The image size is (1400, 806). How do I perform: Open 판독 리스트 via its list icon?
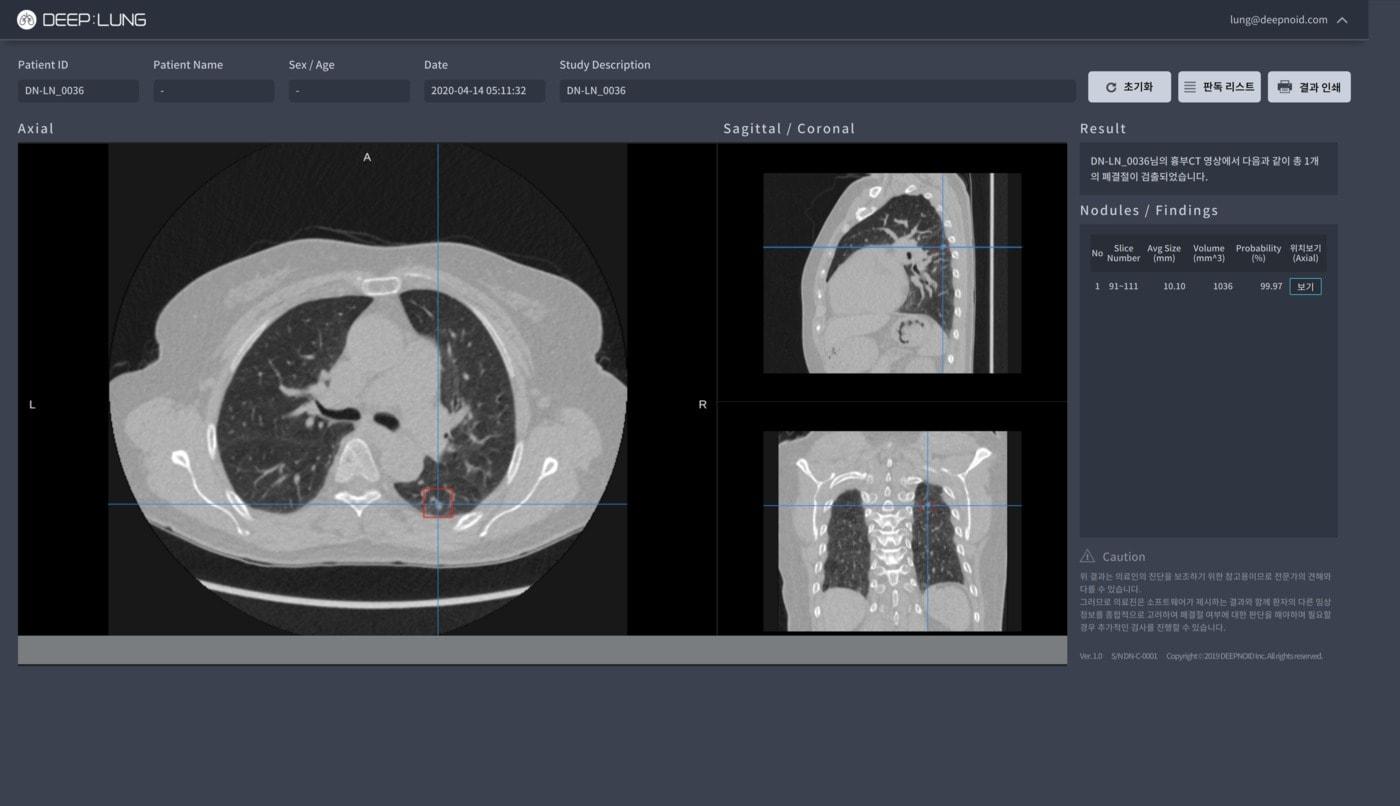(1190, 87)
